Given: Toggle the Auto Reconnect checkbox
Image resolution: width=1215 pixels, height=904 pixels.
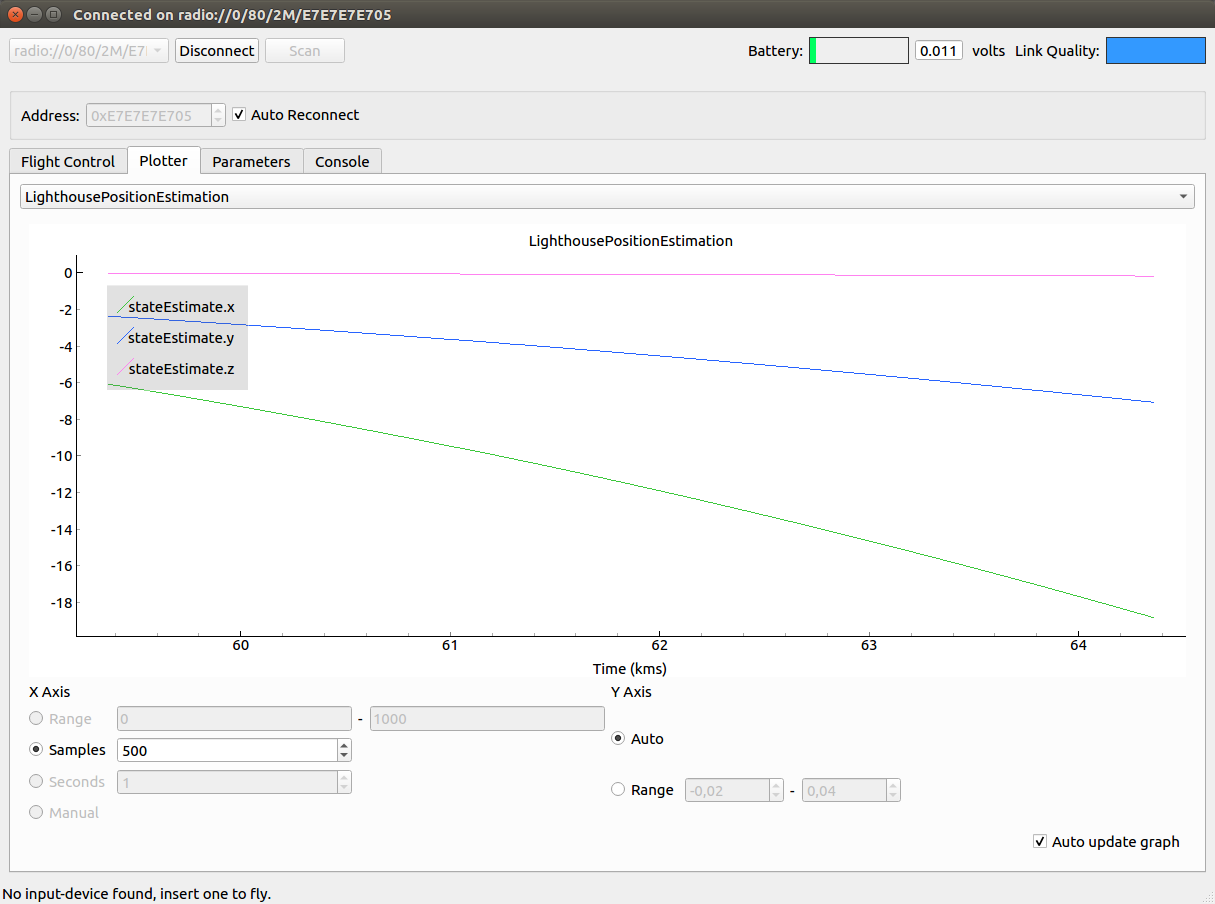Looking at the screenshot, I should click(x=239, y=115).
